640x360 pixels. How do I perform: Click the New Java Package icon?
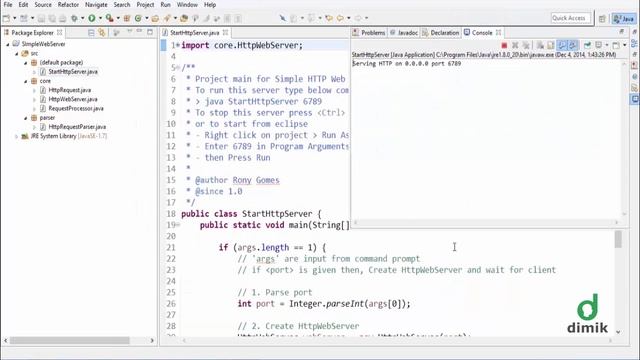point(127,18)
